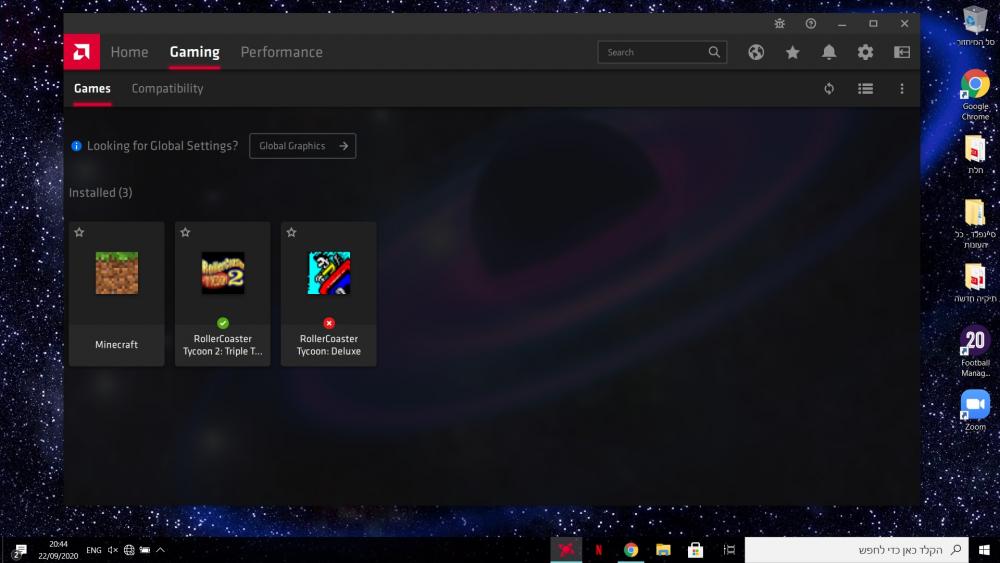The height and width of the screenshot is (563, 1000).
Task: Switch to the Performance tab
Action: (x=281, y=52)
